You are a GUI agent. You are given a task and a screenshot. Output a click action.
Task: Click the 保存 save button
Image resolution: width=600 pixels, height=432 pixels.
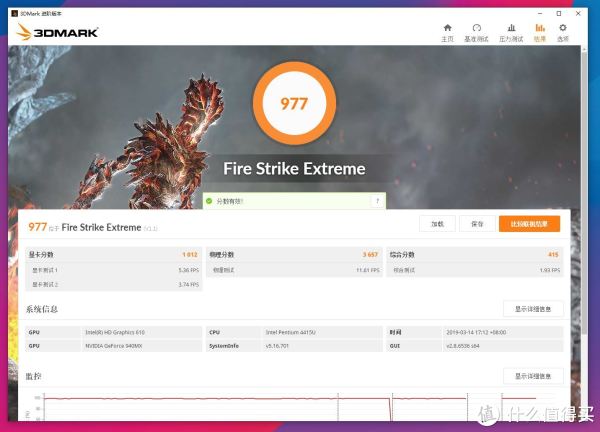click(477, 224)
